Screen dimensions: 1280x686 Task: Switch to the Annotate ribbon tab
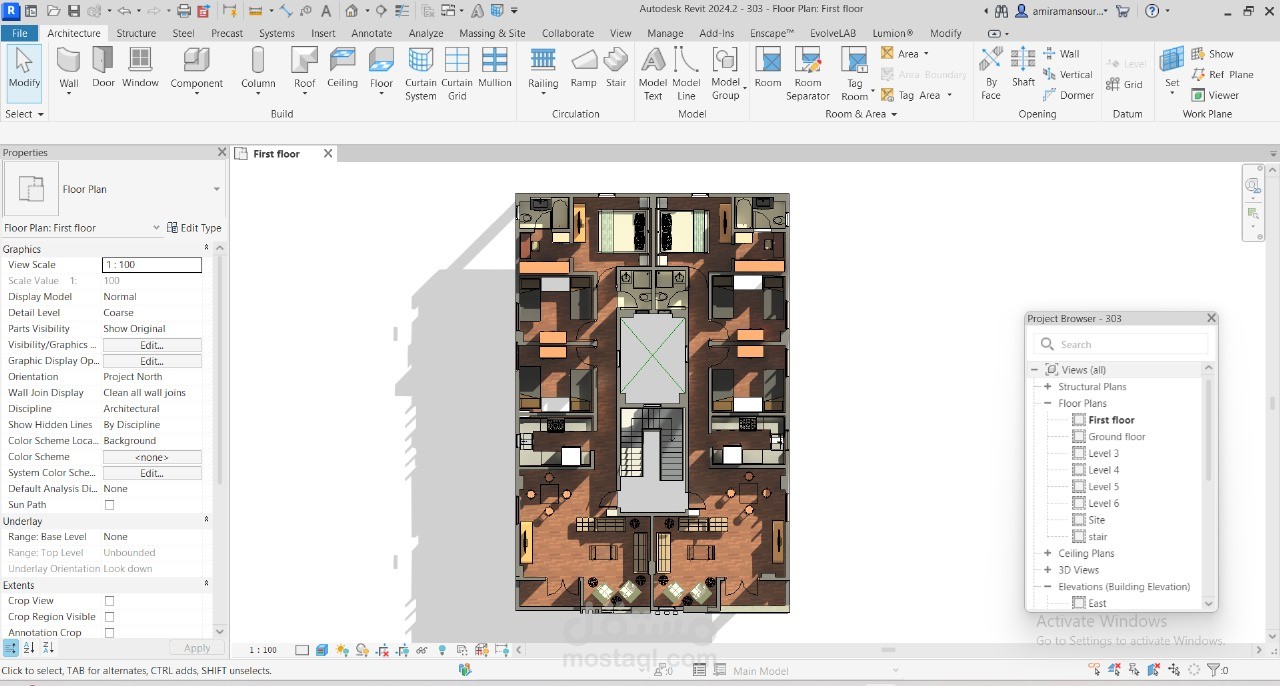372,33
